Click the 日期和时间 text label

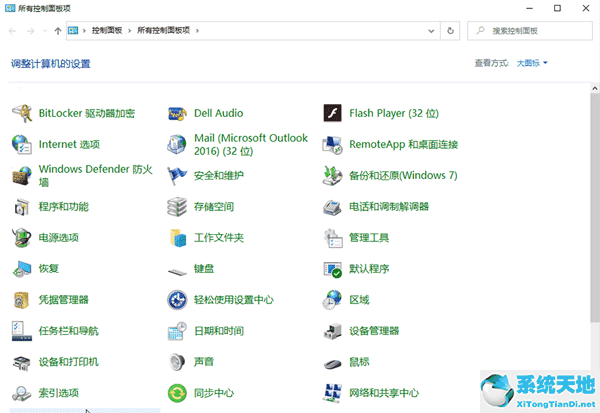(218, 331)
